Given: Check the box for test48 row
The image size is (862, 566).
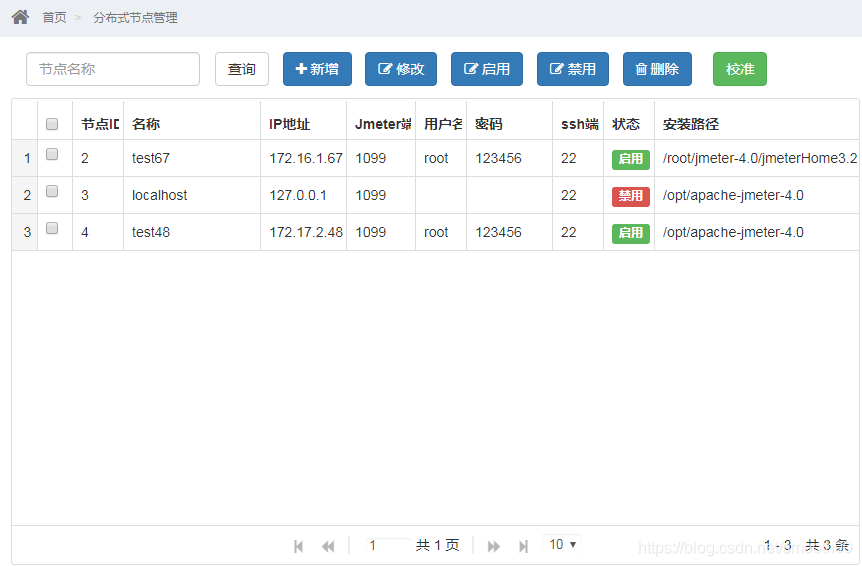Looking at the screenshot, I should pyautogui.click(x=52, y=228).
